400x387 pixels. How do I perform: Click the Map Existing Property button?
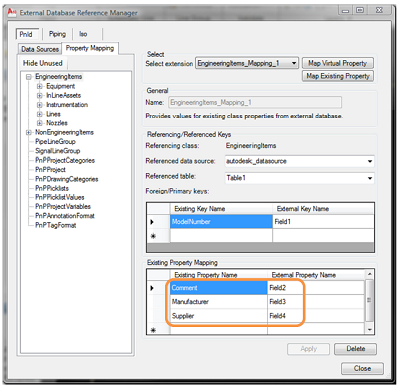[x=338, y=76]
